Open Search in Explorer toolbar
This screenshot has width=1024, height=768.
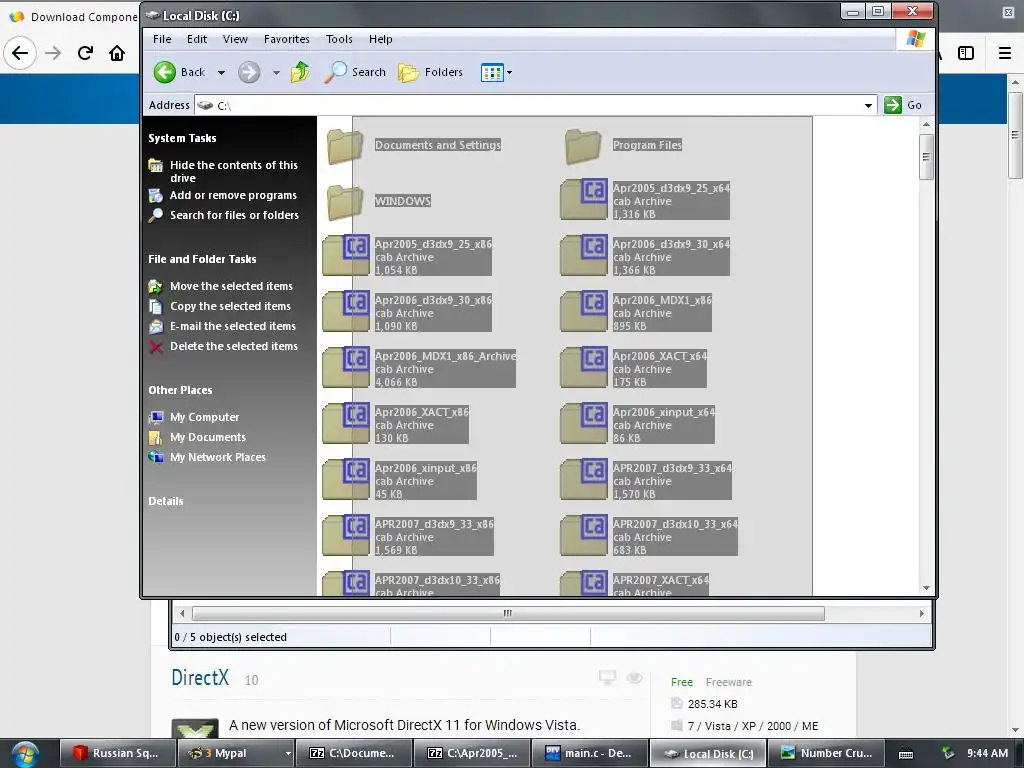[x=355, y=72]
